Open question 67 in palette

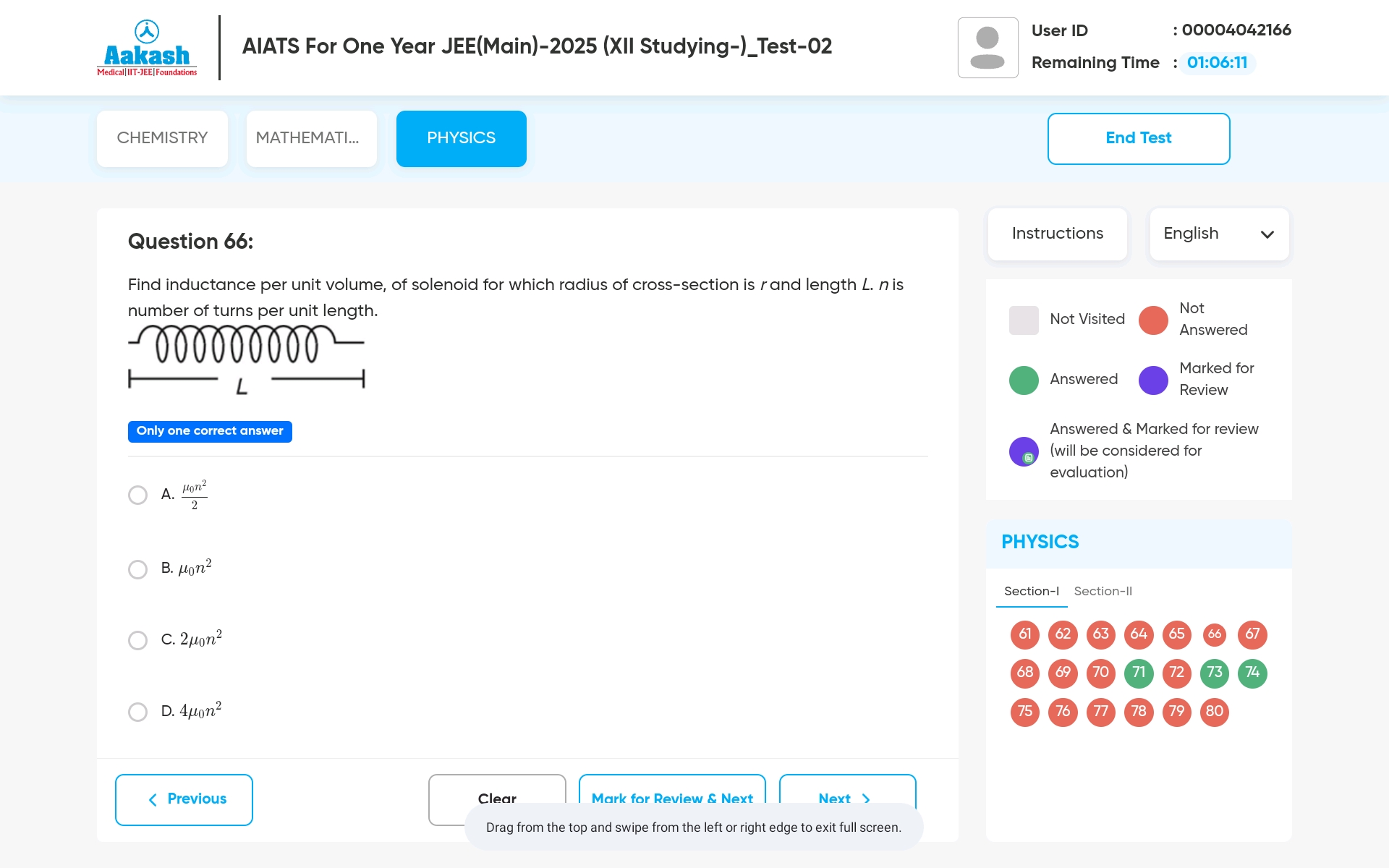[x=1252, y=634]
